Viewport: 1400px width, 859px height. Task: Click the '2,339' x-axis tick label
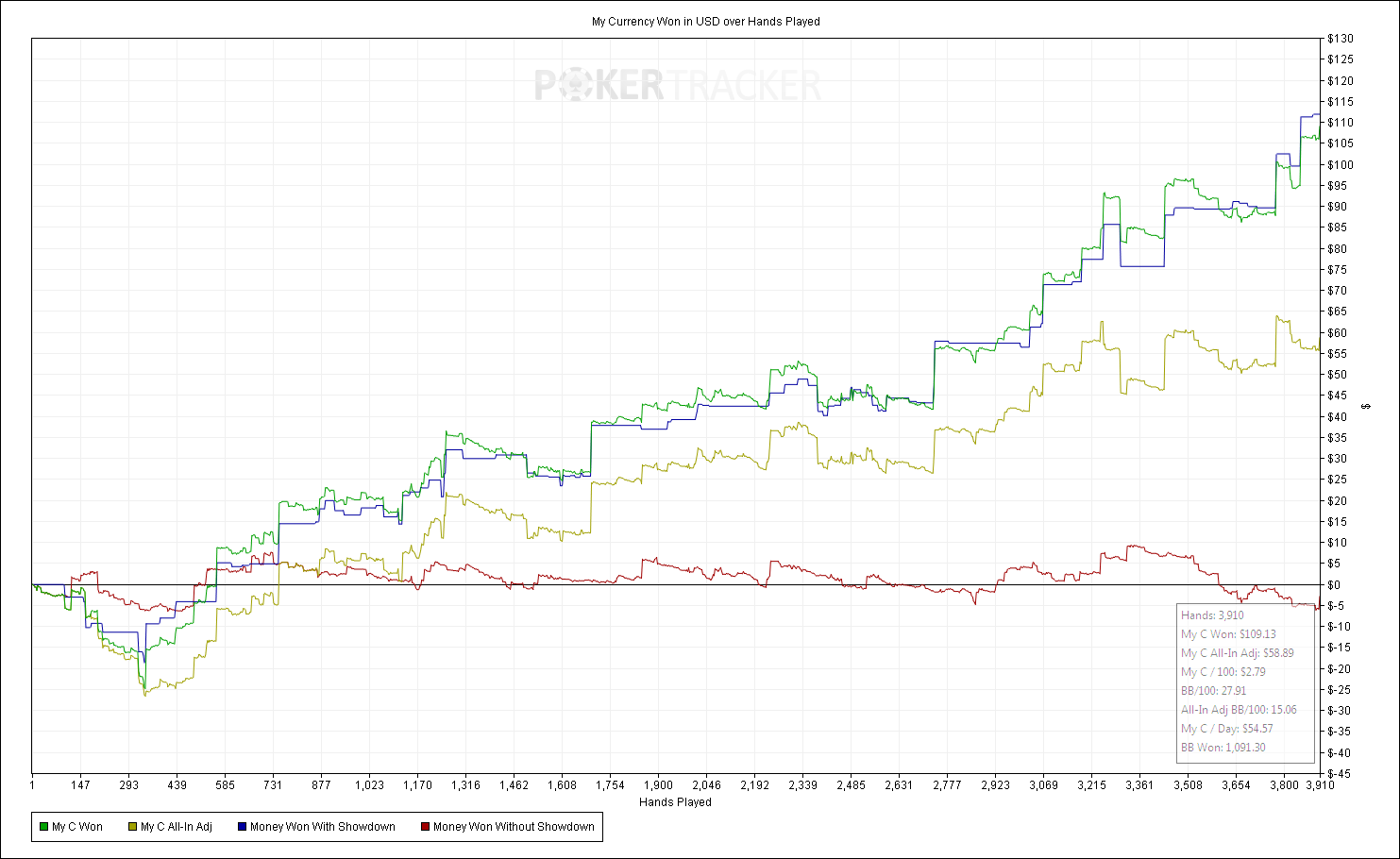pos(802,785)
